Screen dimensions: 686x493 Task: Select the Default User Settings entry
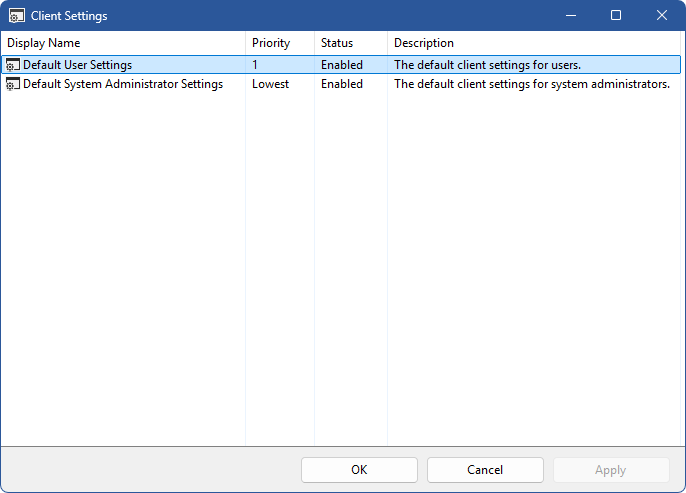(x=77, y=65)
